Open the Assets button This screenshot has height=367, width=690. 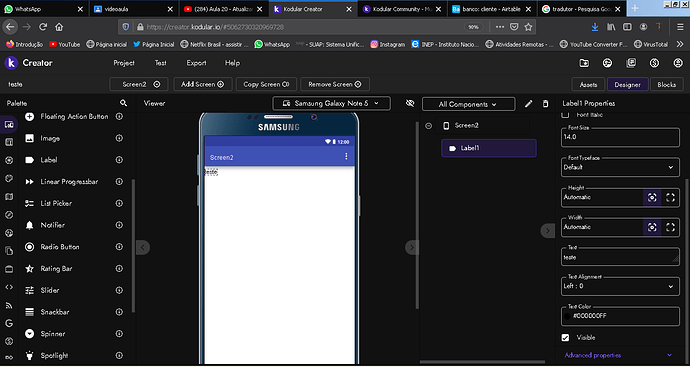[588, 84]
